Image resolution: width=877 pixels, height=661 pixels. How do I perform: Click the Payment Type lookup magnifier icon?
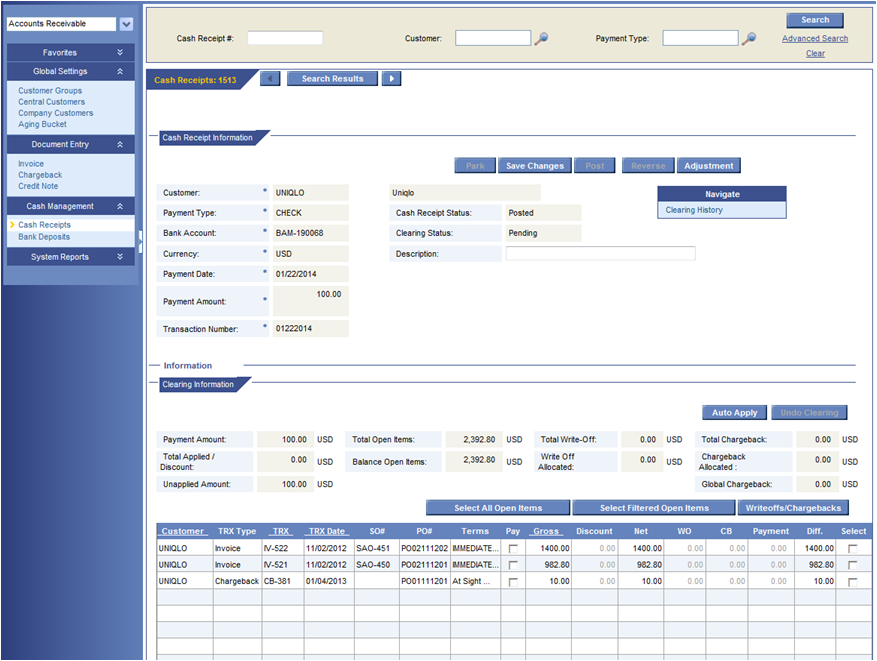(748, 39)
